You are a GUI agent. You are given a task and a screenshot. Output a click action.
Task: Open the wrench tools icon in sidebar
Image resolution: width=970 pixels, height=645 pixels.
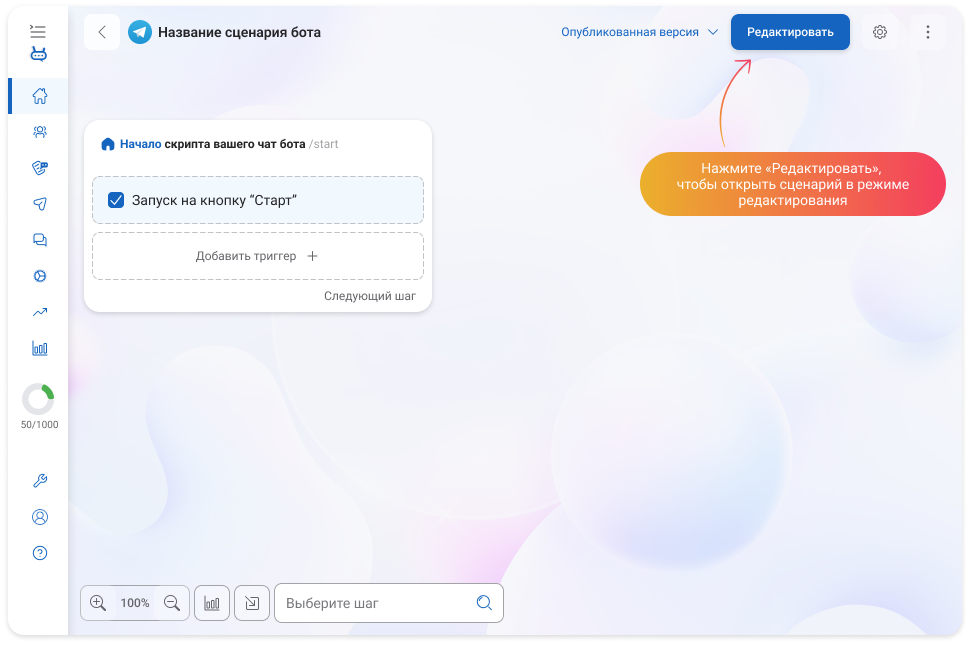point(40,481)
